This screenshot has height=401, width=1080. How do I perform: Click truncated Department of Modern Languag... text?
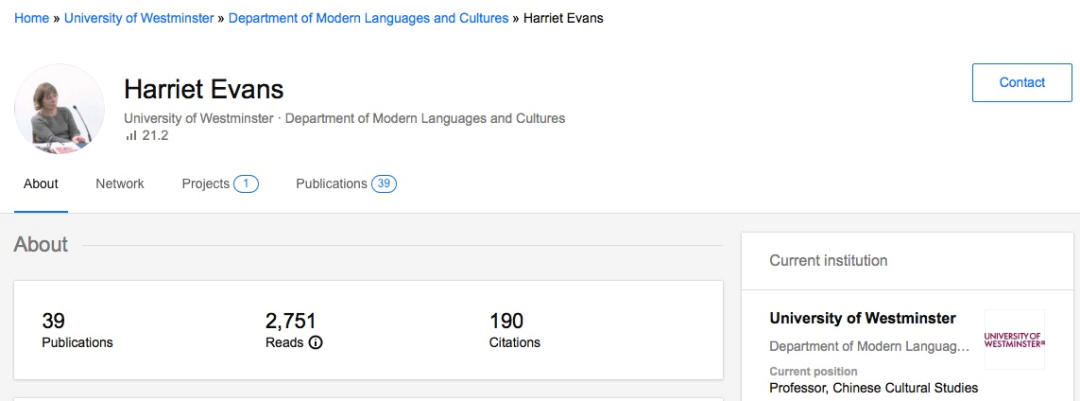tap(869, 347)
